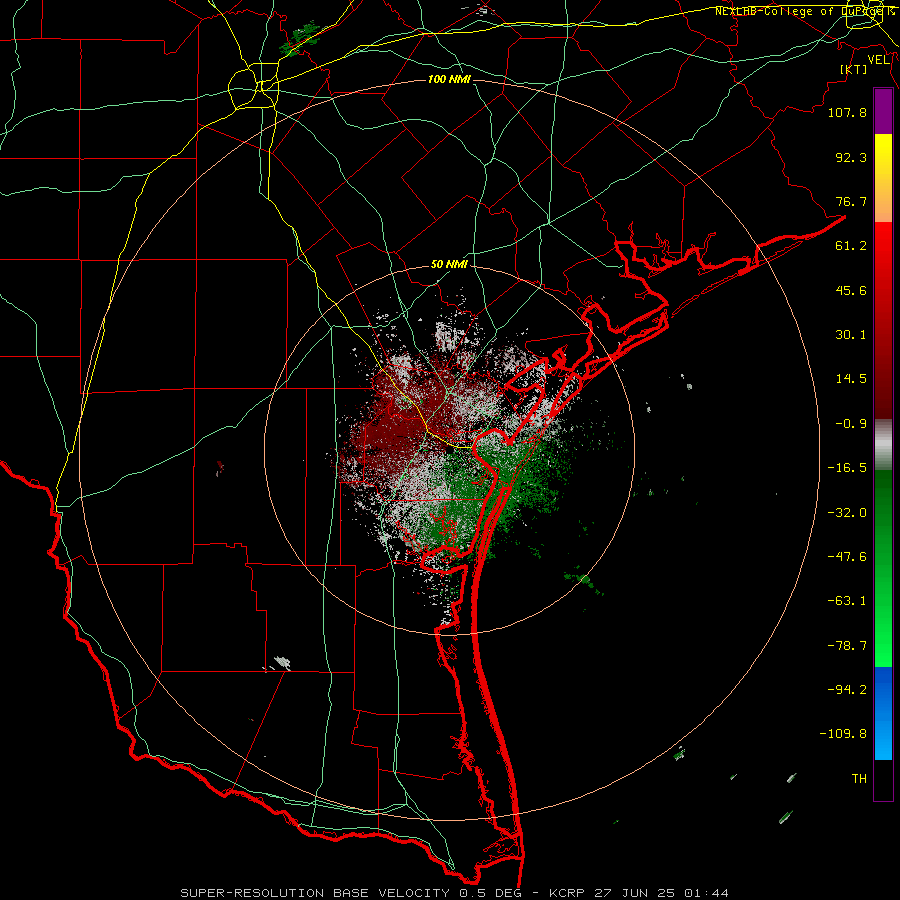Viewport: 900px width, 900px height.
Task: Click the -16.5 legend value
Action: [847, 468]
